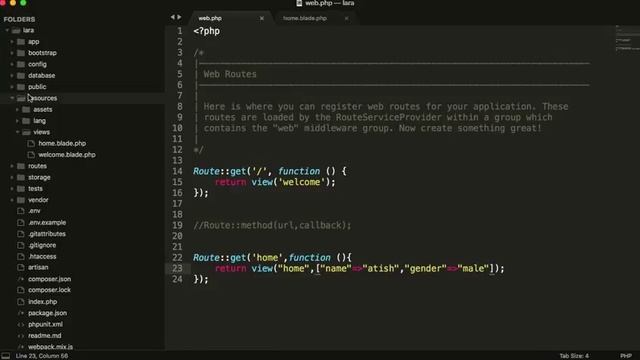Open the composer.lock file

49,290
